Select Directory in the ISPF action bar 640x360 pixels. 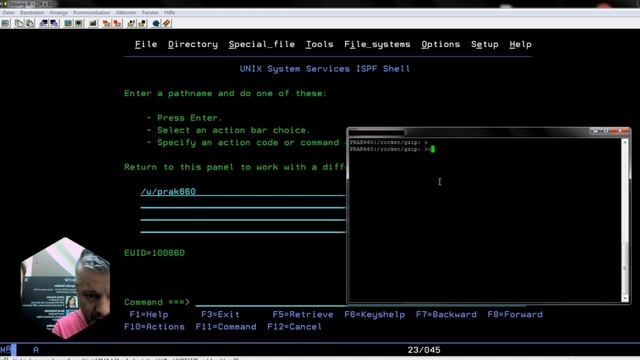tap(193, 44)
